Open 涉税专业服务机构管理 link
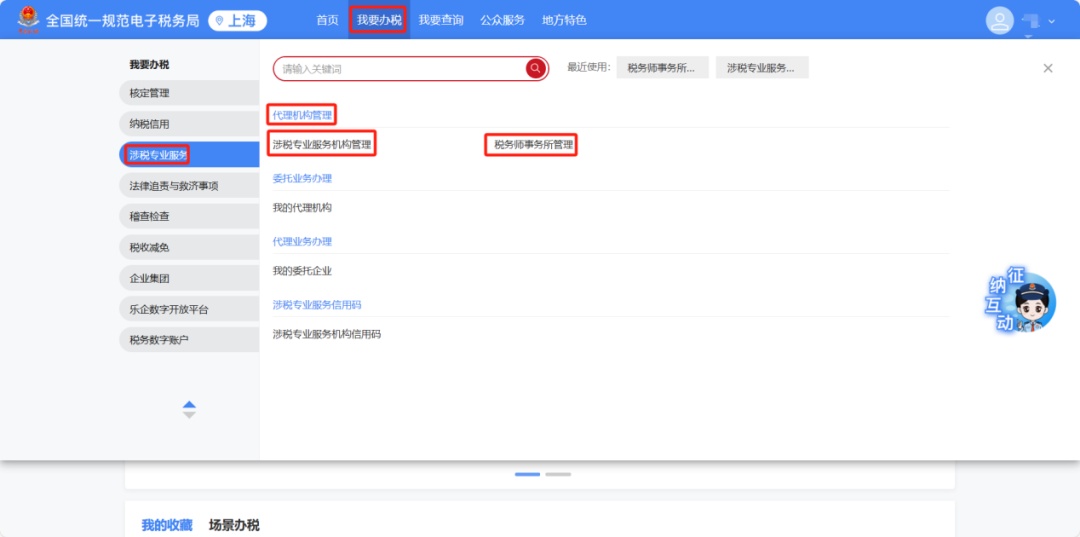1080x537 pixels. tap(322, 145)
